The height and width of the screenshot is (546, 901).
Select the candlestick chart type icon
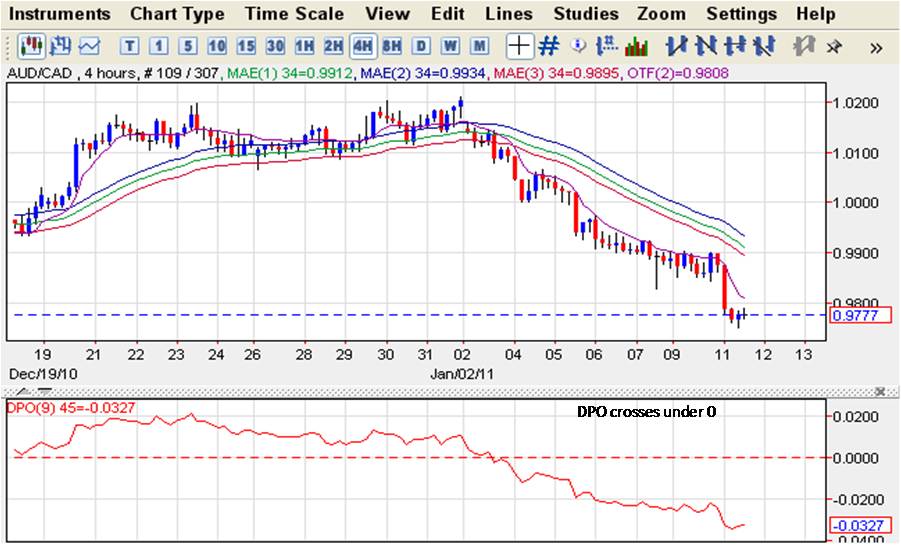click(x=31, y=46)
